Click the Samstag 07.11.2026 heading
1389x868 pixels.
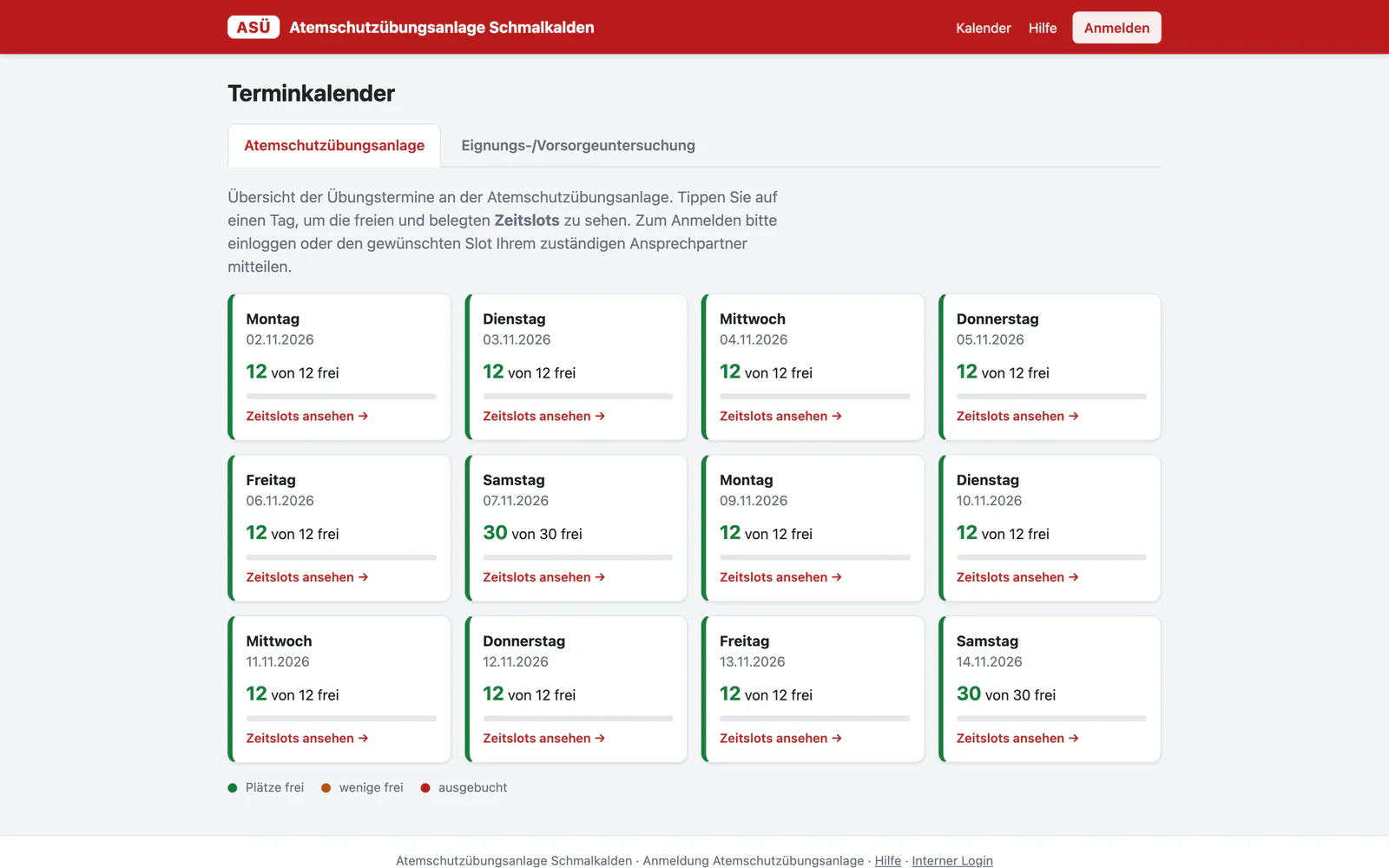[x=514, y=480]
